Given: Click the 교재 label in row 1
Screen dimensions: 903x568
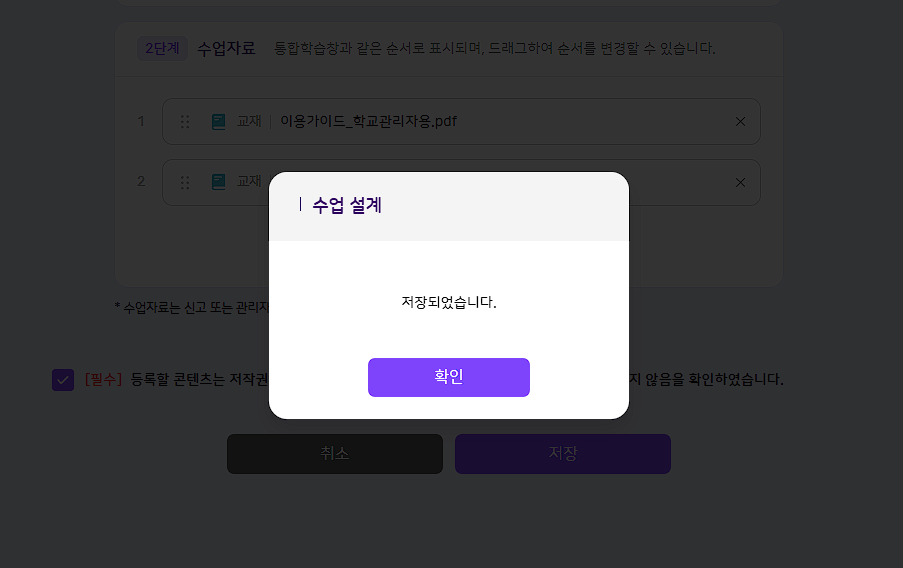Looking at the screenshot, I should (x=249, y=122).
